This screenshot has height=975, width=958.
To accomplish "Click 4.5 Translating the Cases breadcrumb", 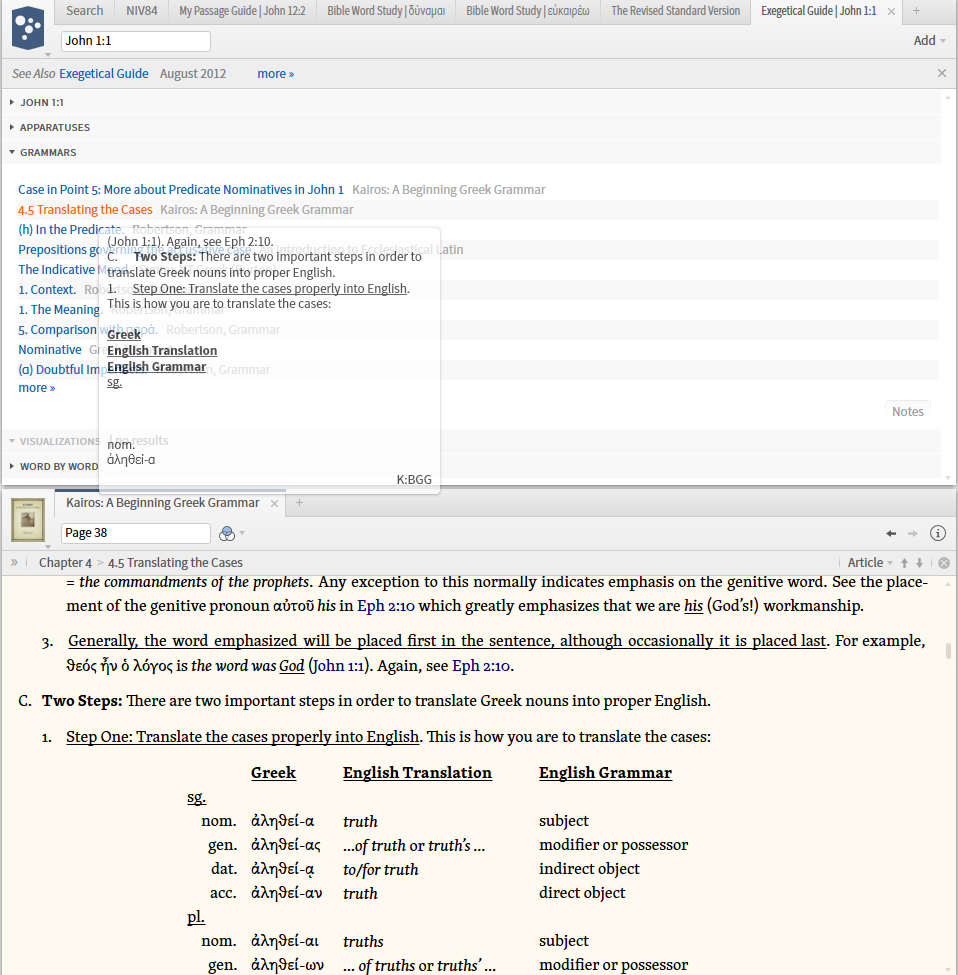I will click(x=175, y=563).
